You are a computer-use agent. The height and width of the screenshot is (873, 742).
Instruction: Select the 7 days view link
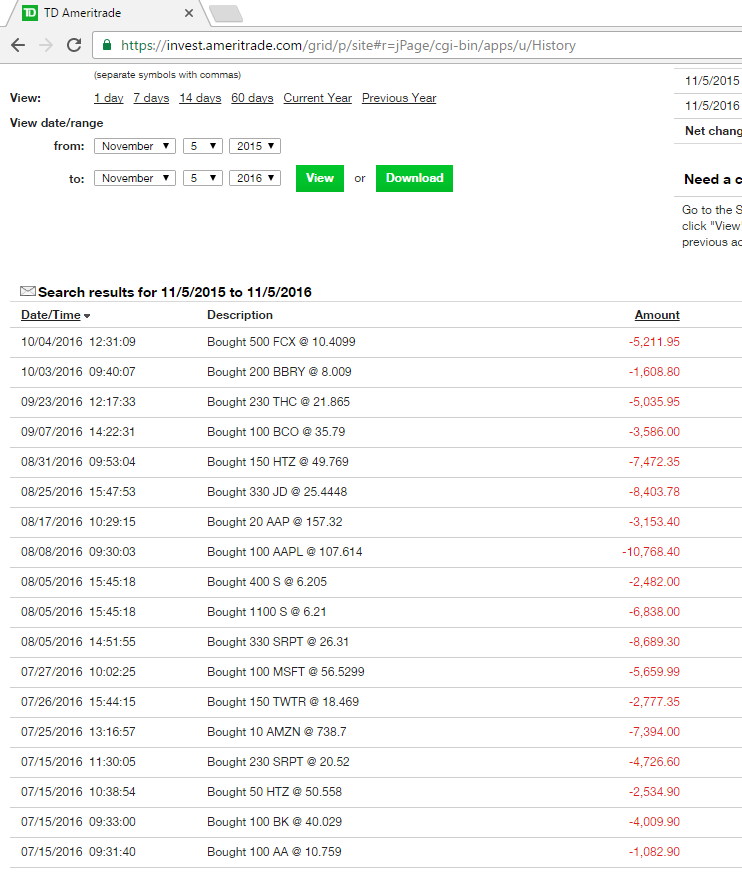pos(151,98)
